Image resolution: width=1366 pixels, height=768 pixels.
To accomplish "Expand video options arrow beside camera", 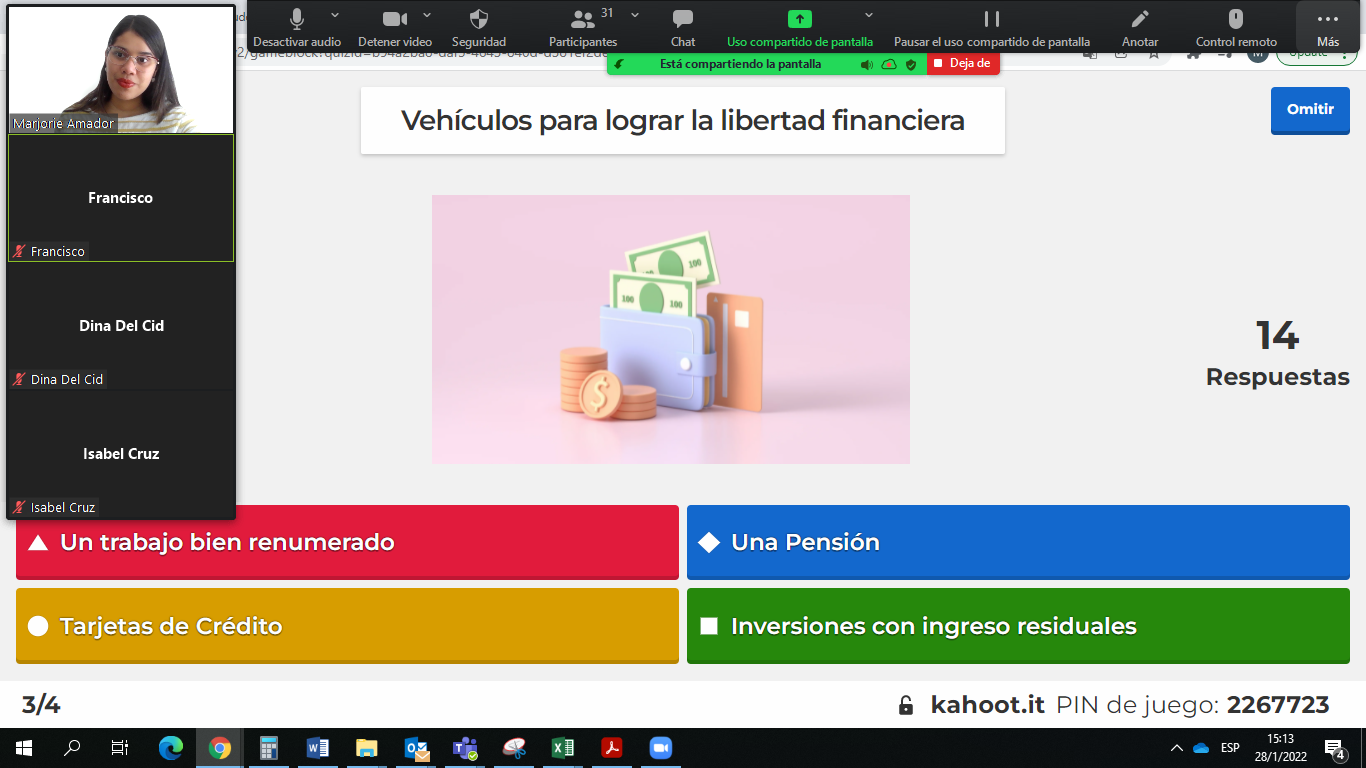I will pos(427,15).
